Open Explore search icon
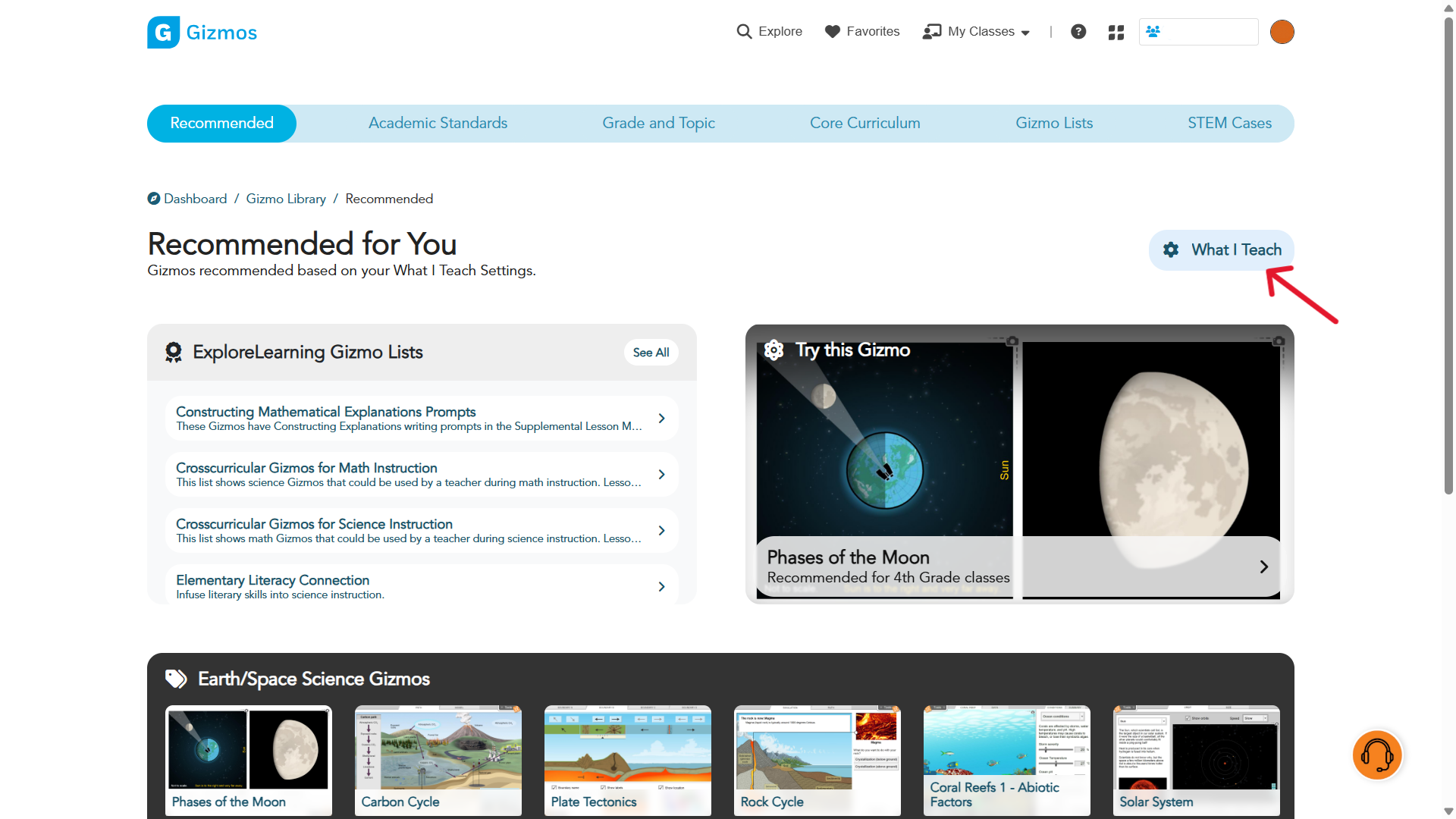 744,32
